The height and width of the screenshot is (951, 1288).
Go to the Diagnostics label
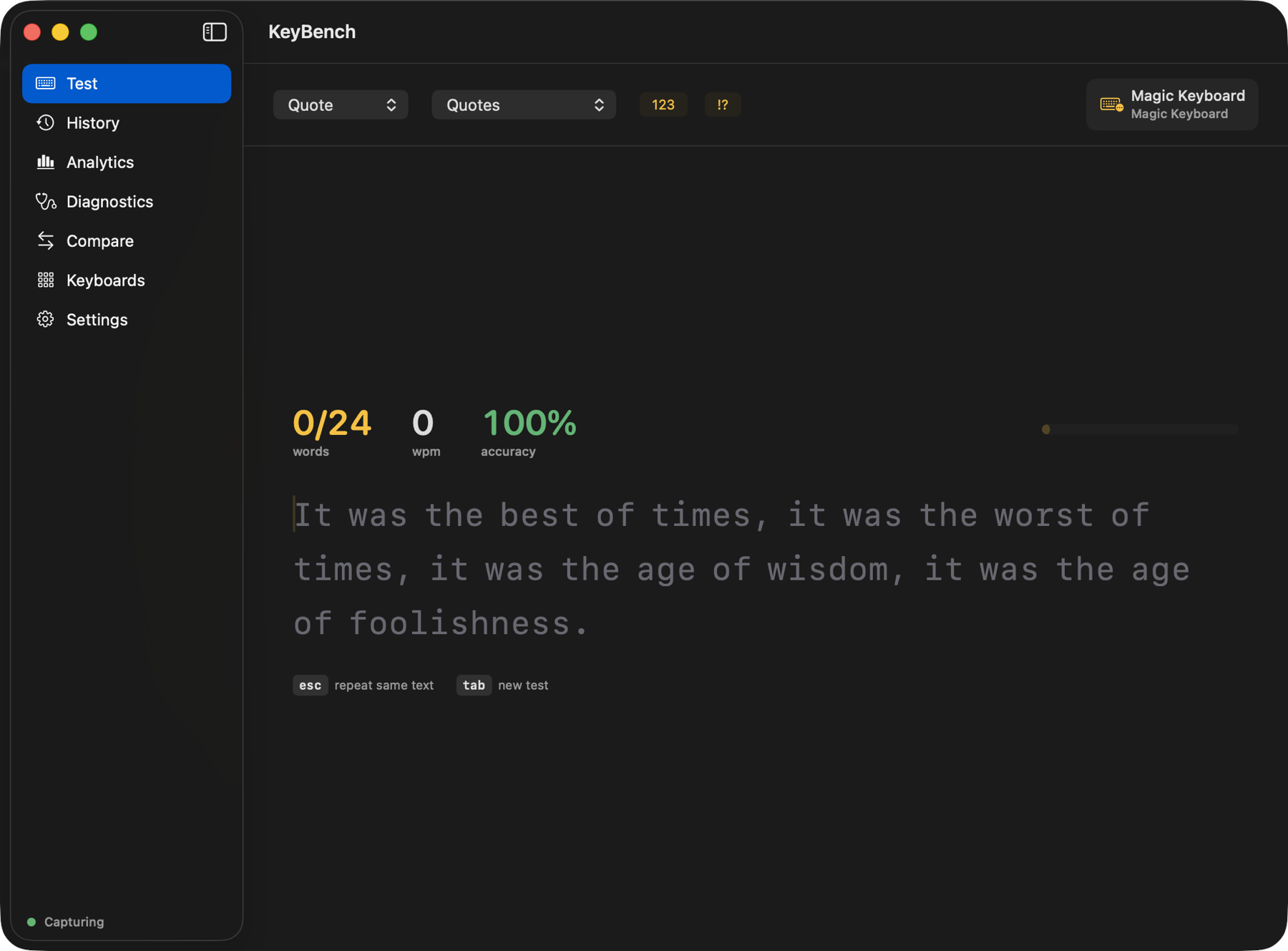pyautogui.click(x=109, y=202)
